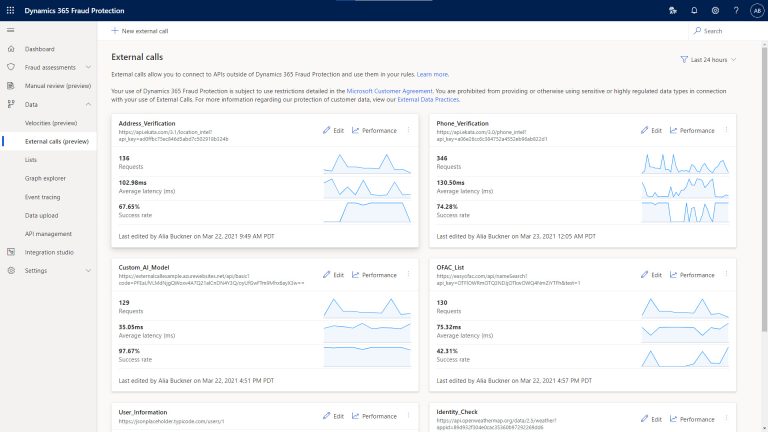Click New external call button

pyautogui.click(x=140, y=31)
